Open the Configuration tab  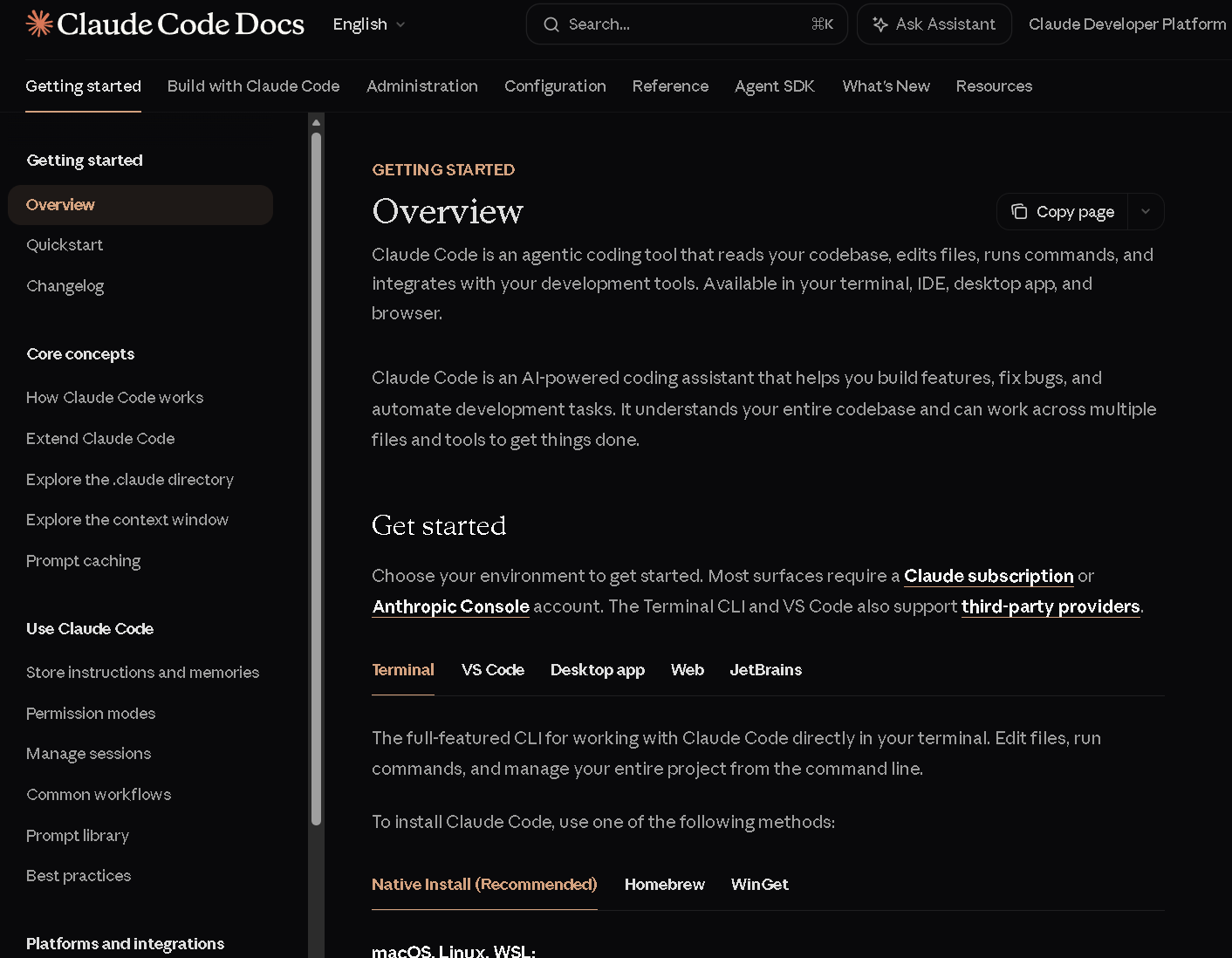click(555, 86)
